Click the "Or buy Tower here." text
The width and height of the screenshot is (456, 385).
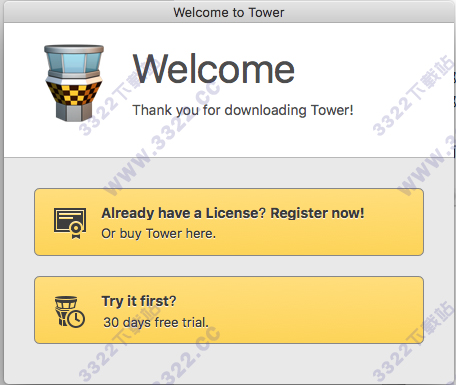point(159,234)
